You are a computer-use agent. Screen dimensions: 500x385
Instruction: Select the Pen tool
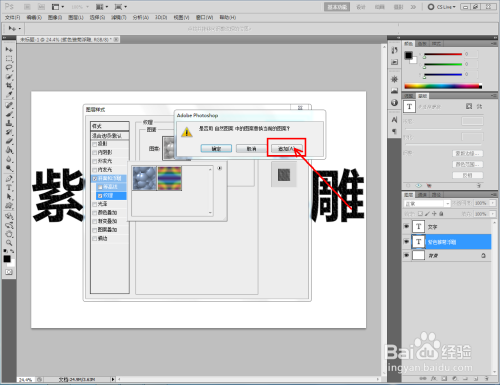(x=9, y=178)
